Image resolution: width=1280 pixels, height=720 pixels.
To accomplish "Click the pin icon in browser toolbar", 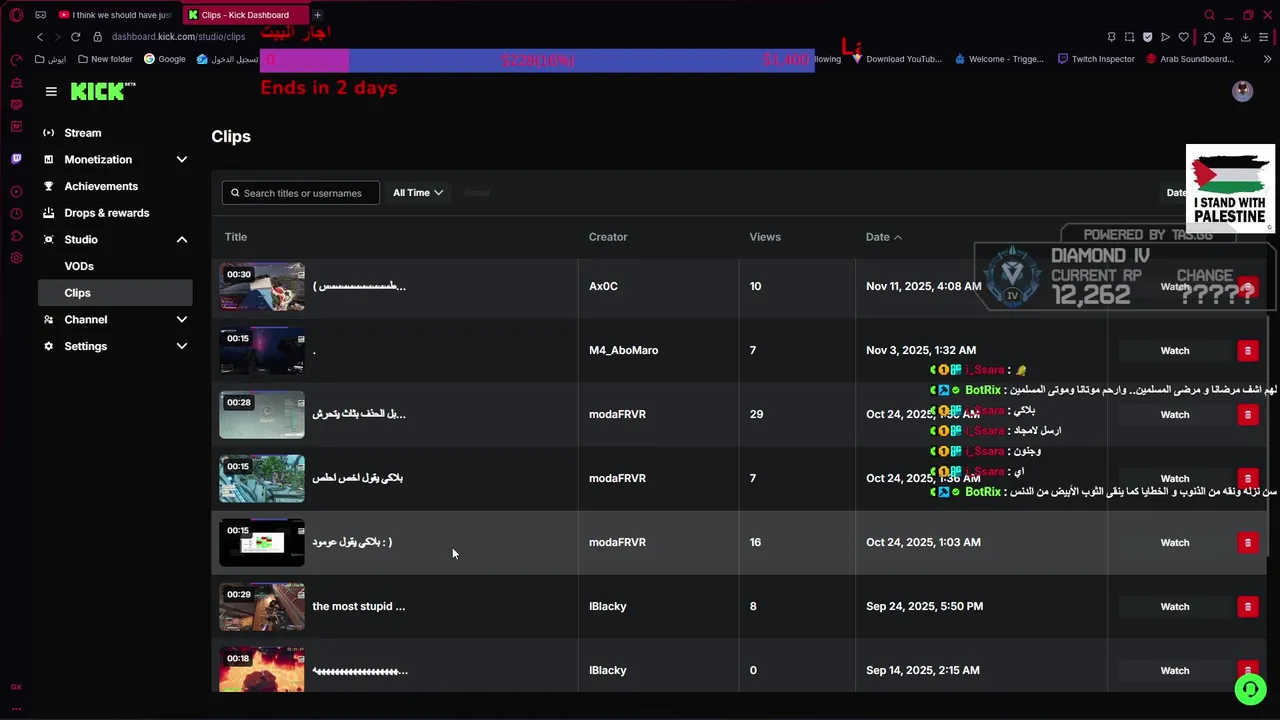I will (1111, 37).
